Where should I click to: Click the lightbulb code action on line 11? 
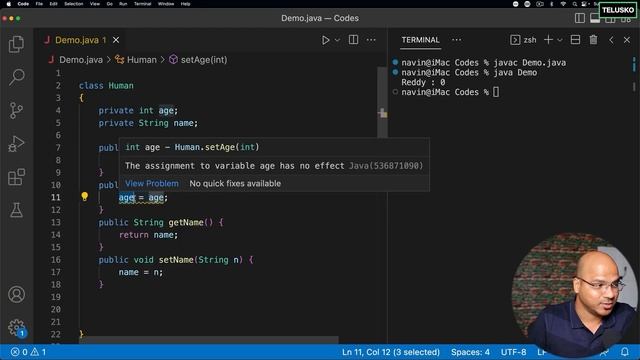pyautogui.click(x=84, y=197)
